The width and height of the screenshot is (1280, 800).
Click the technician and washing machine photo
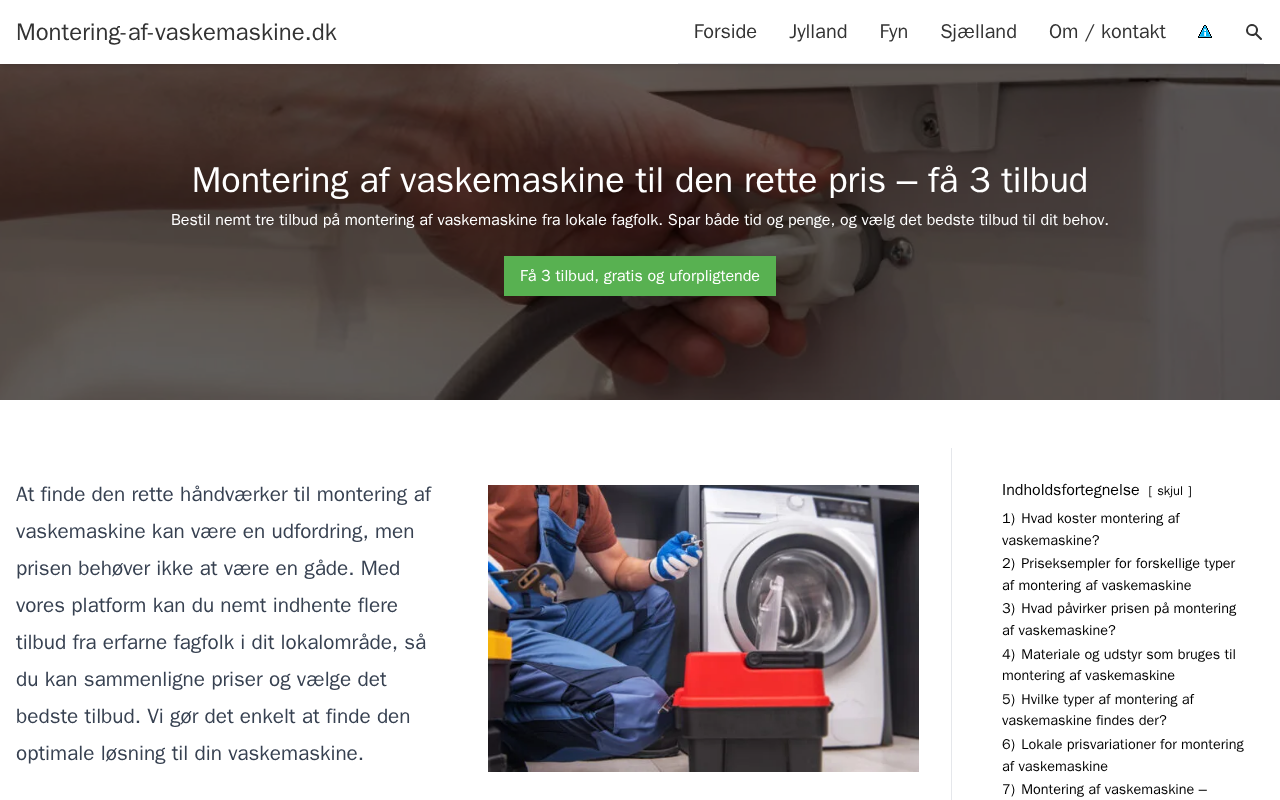[x=703, y=628]
